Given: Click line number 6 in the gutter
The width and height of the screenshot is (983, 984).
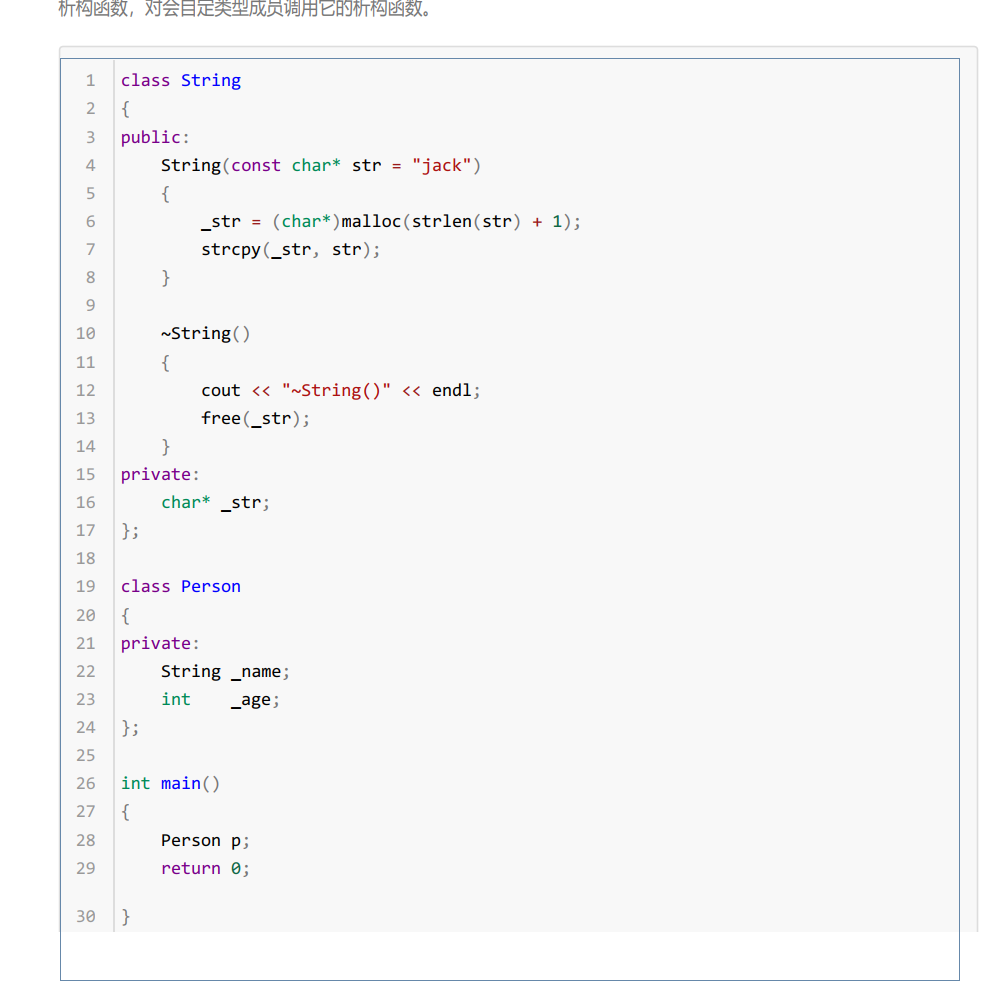Looking at the screenshot, I should coord(91,222).
